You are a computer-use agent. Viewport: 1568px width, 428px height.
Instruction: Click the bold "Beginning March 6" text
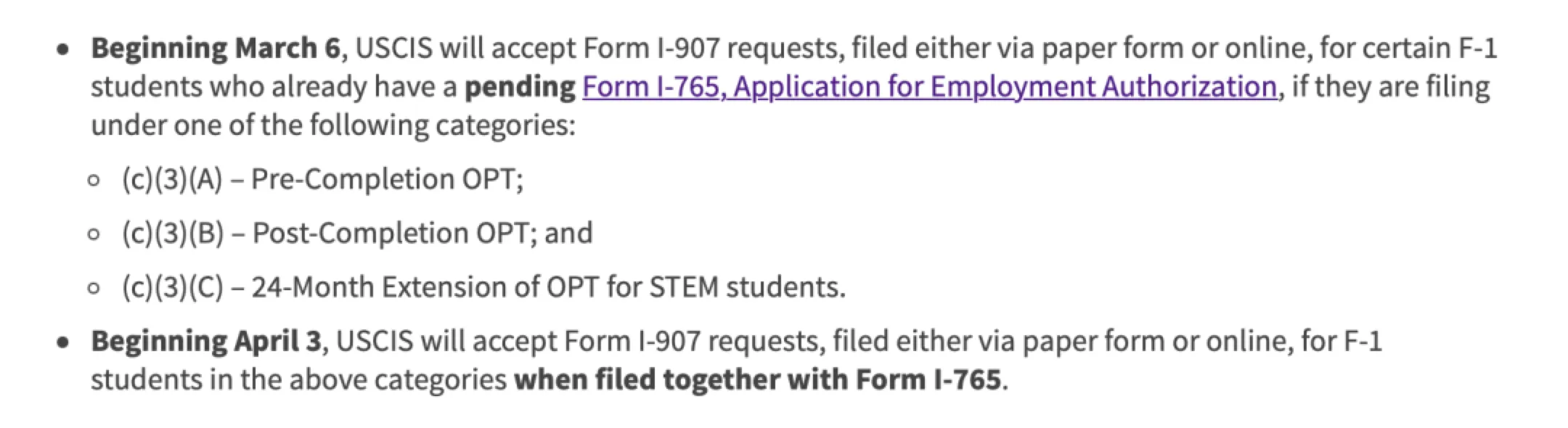215,48
